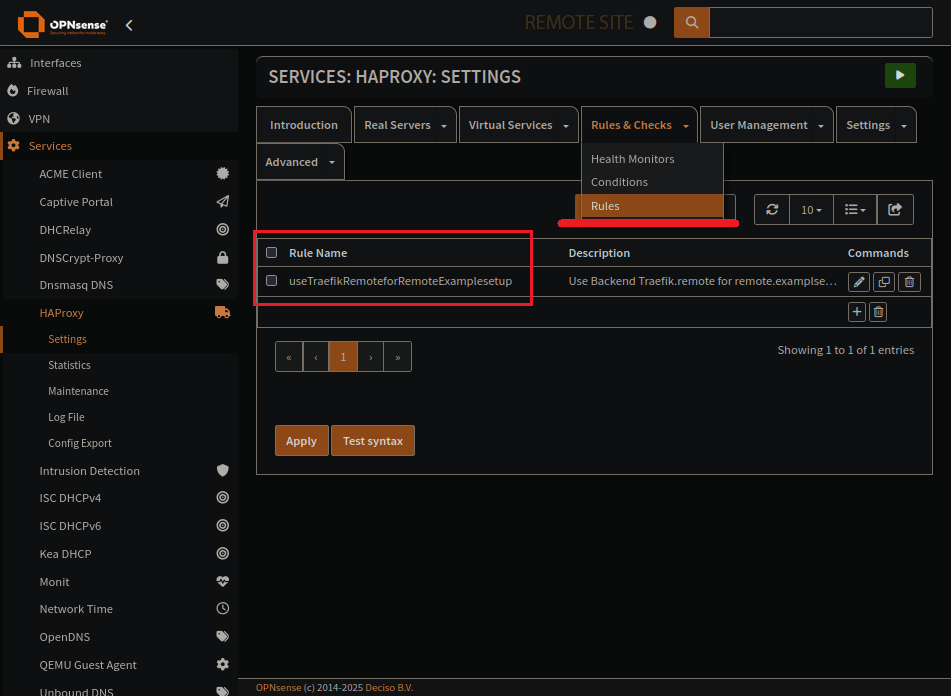
Task: Collapse the sidebar with the chevron arrow
Action: point(129,25)
